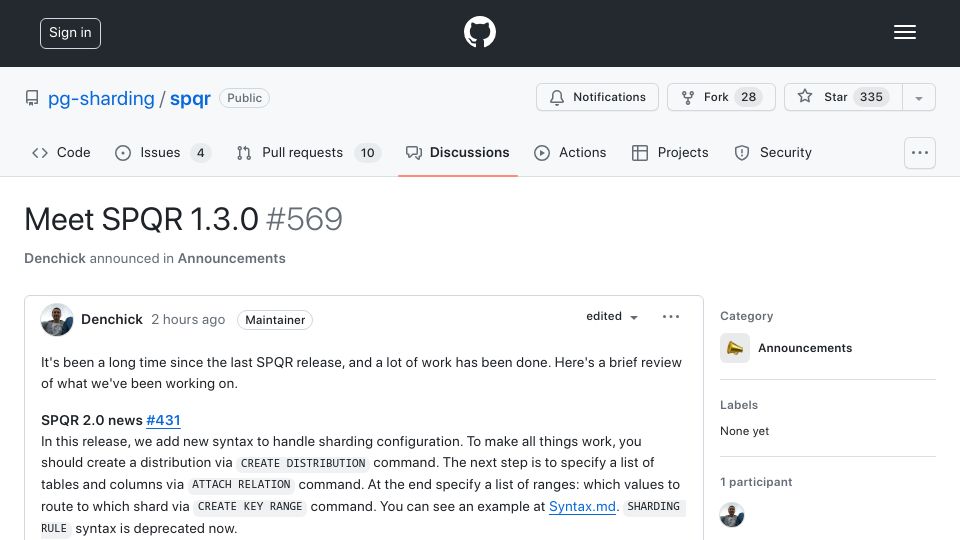Click the Labels heading in the sidebar
The image size is (960, 540).
click(x=739, y=405)
